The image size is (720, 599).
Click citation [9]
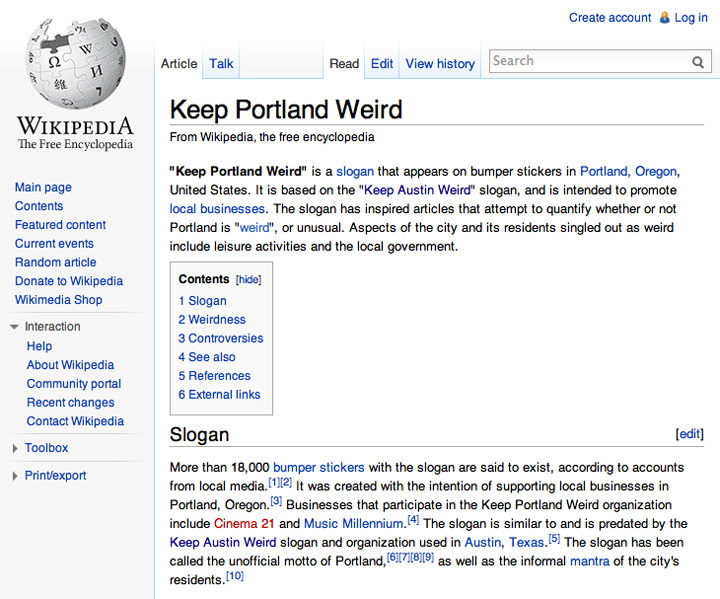[x=428, y=558]
